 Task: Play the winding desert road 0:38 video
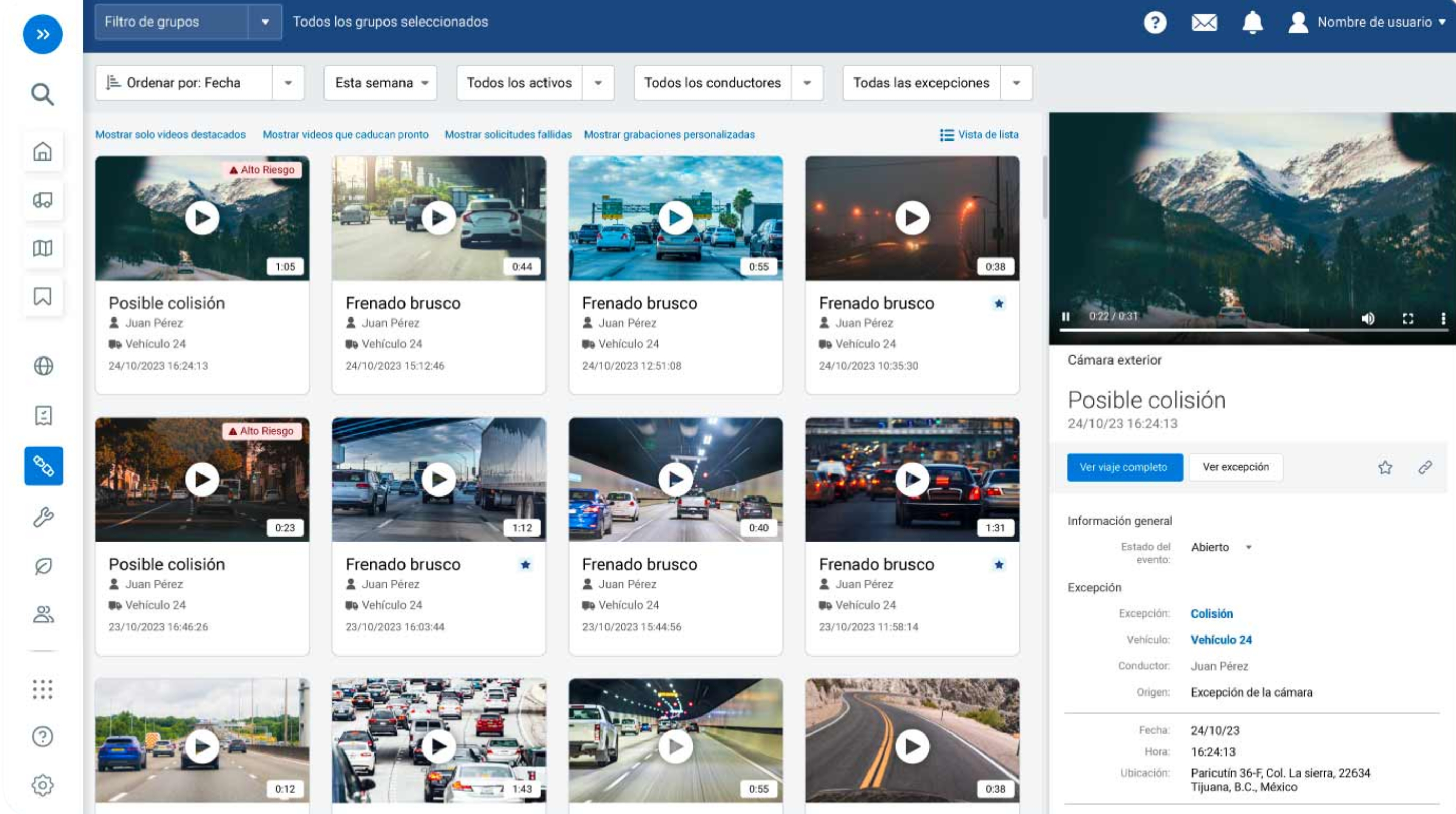(x=913, y=747)
